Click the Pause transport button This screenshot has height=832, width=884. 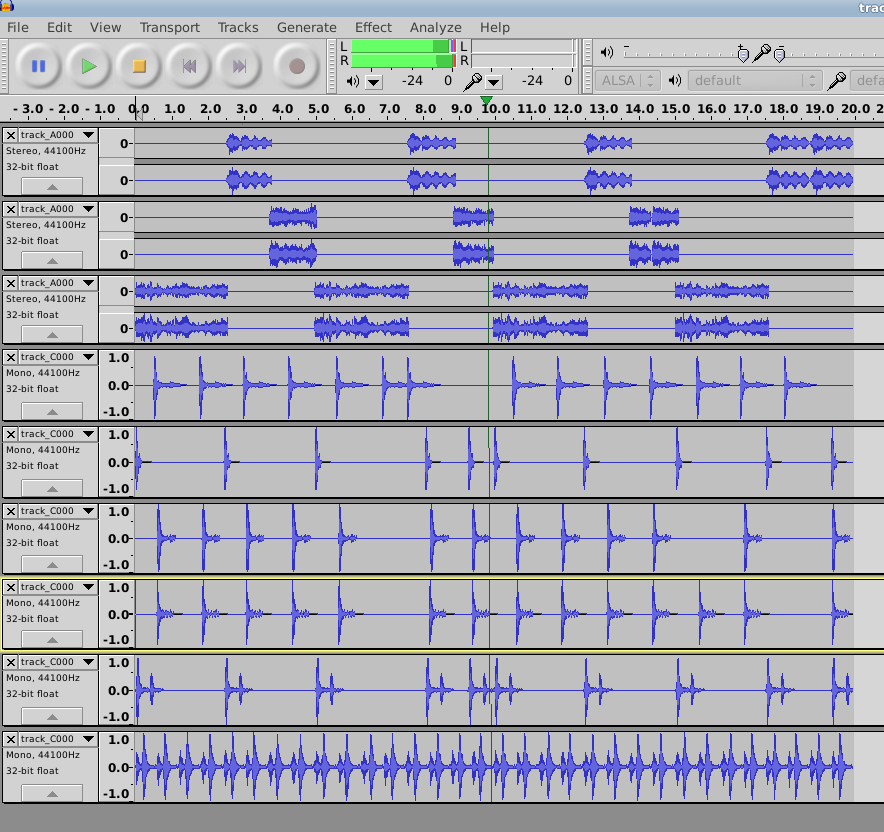click(38, 67)
